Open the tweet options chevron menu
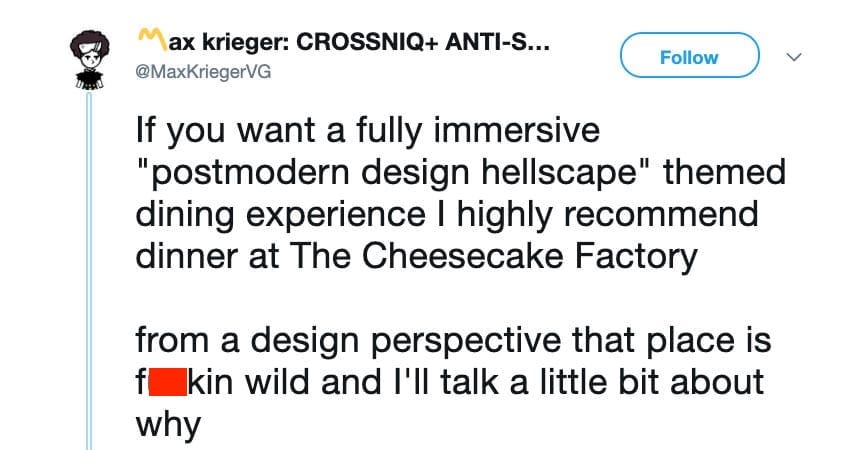 pos(794,57)
